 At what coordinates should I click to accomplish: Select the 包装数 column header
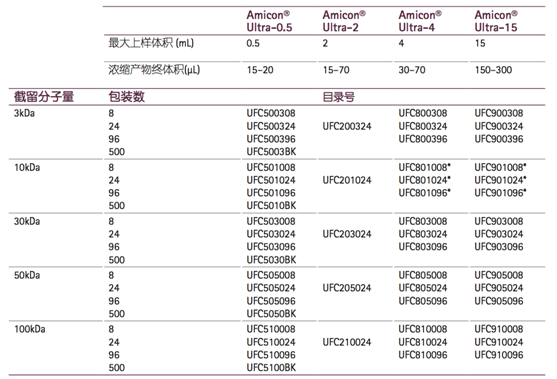tap(126, 97)
